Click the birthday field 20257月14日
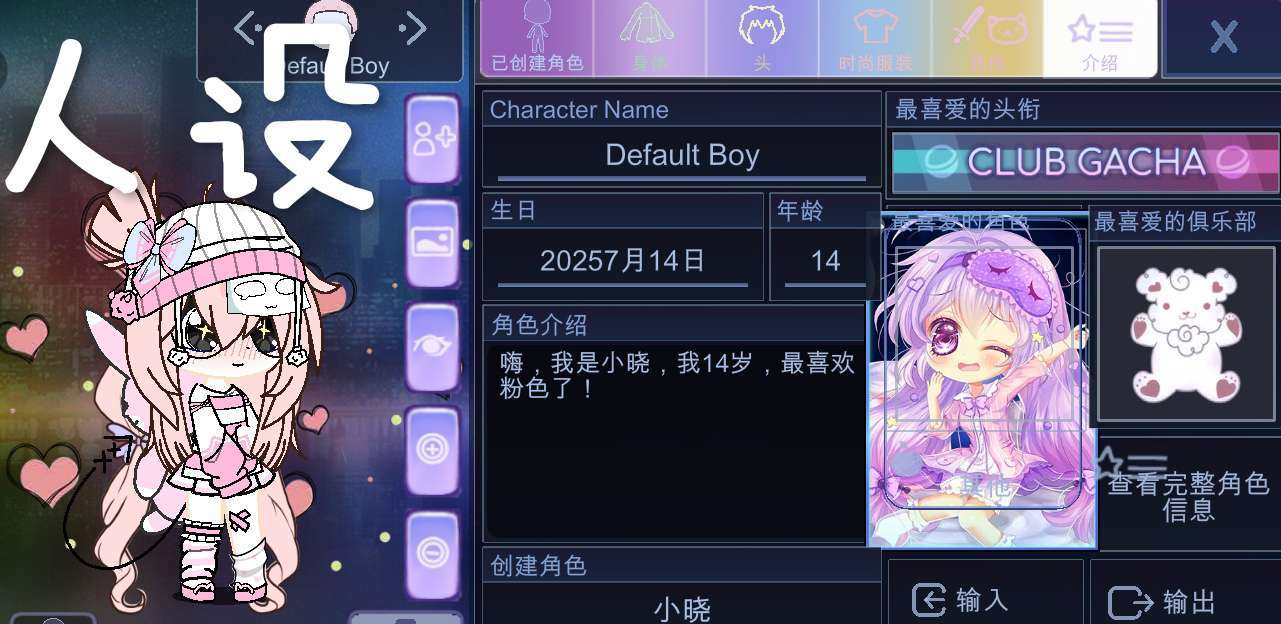The width and height of the screenshot is (1281, 624). click(x=623, y=263)
